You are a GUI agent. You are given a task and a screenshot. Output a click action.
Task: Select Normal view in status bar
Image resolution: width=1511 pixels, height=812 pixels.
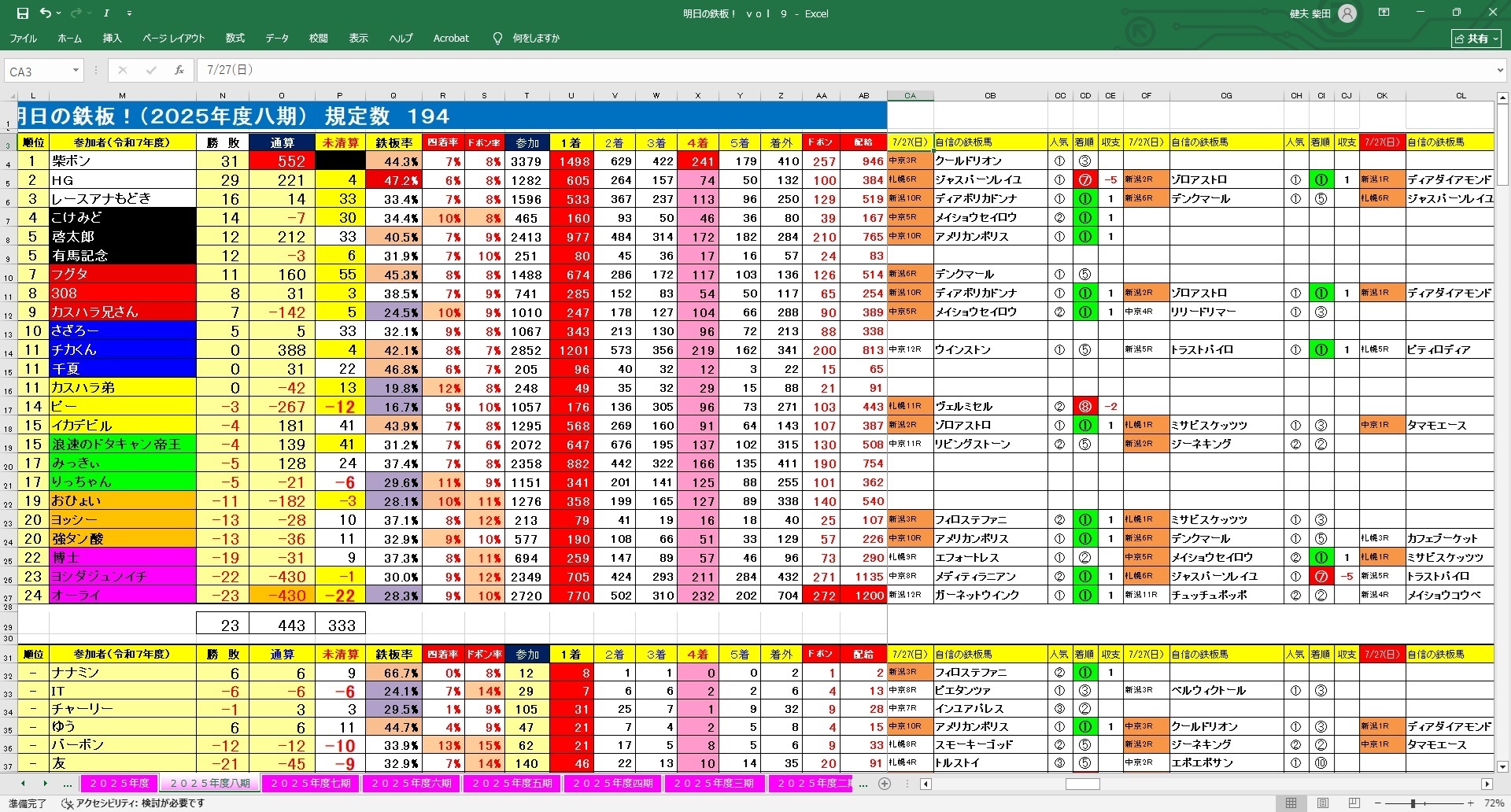coord(1291,803)
